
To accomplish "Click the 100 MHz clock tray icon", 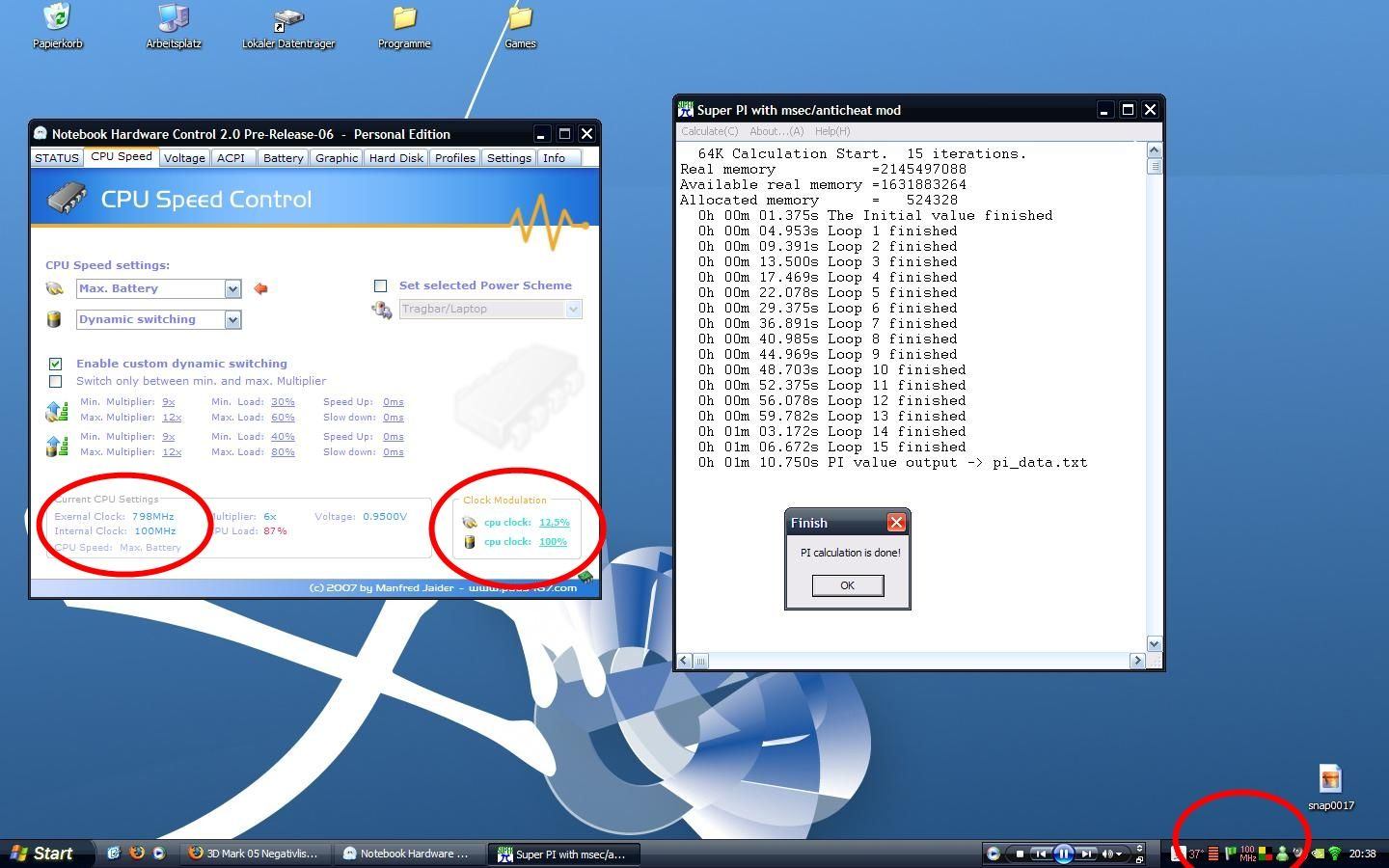I will [x=1247, y=854].
